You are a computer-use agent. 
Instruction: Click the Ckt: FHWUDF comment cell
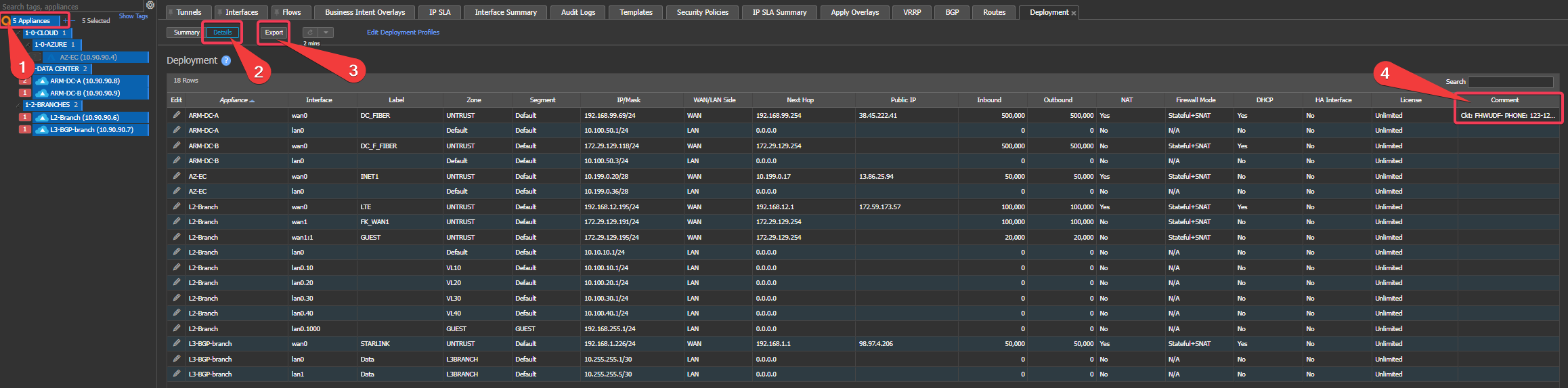click(1508, 115)
